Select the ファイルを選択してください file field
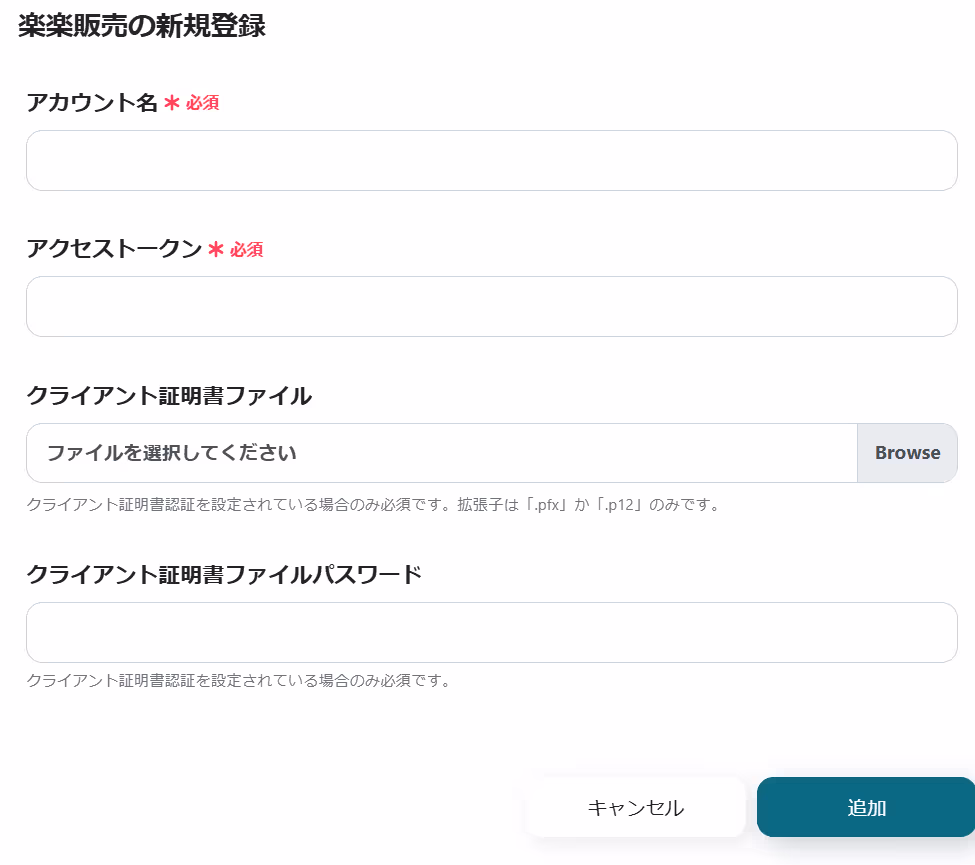This screenshot has width=975, height=865. pyautogui.click(x=441, y=453)
